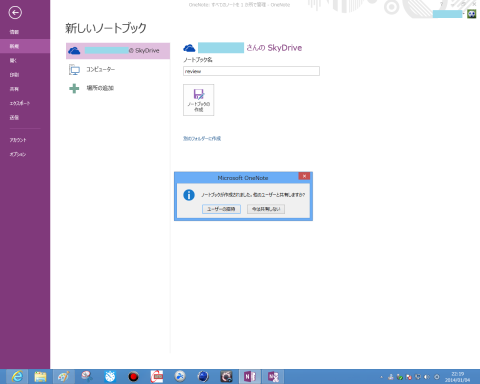The height and width of the screenshot is (384, 480).
Task: Open File Explorer from the taskbar
Action: tap(40, 377)
